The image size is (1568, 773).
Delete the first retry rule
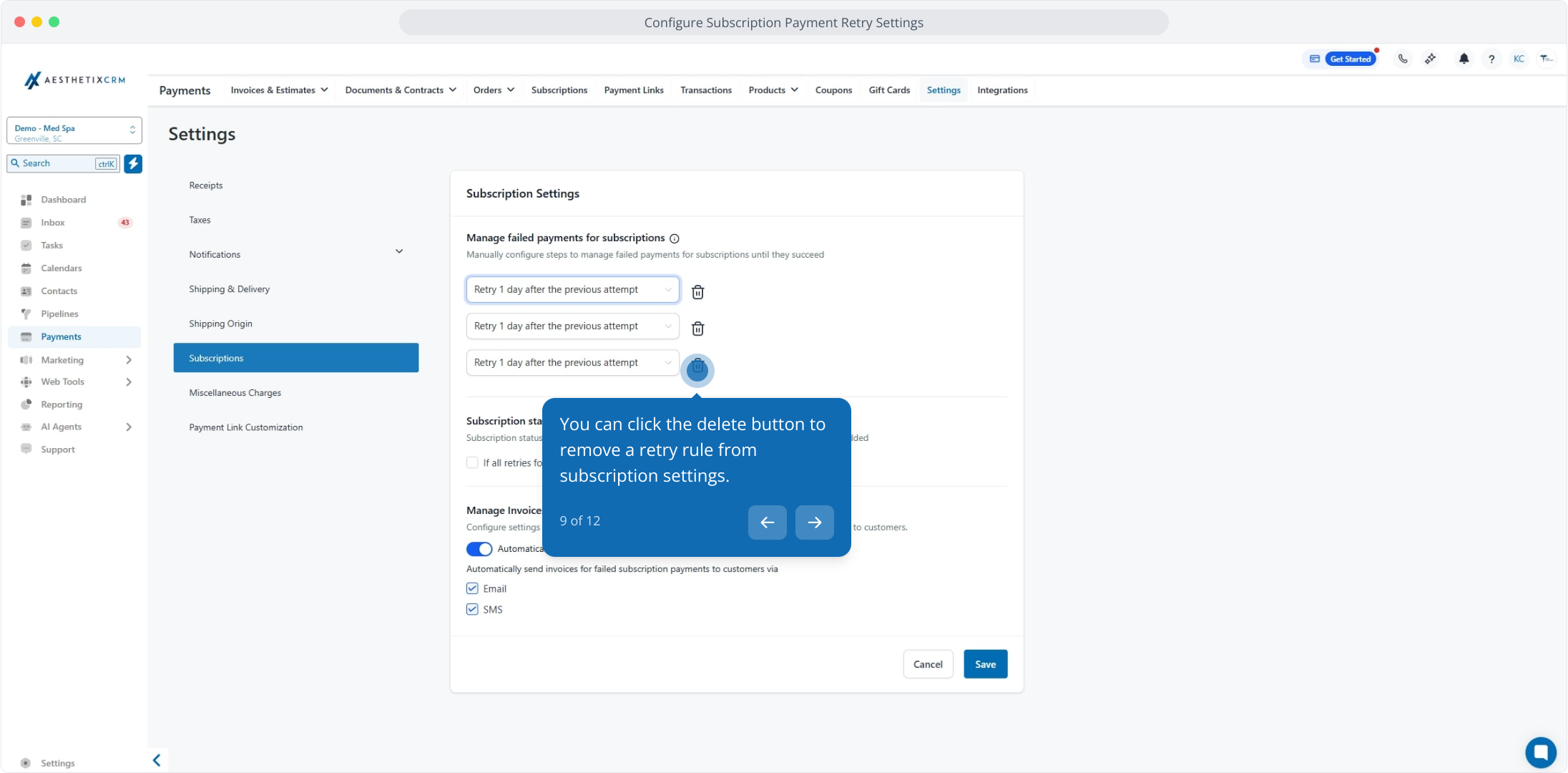pos(697,292)
